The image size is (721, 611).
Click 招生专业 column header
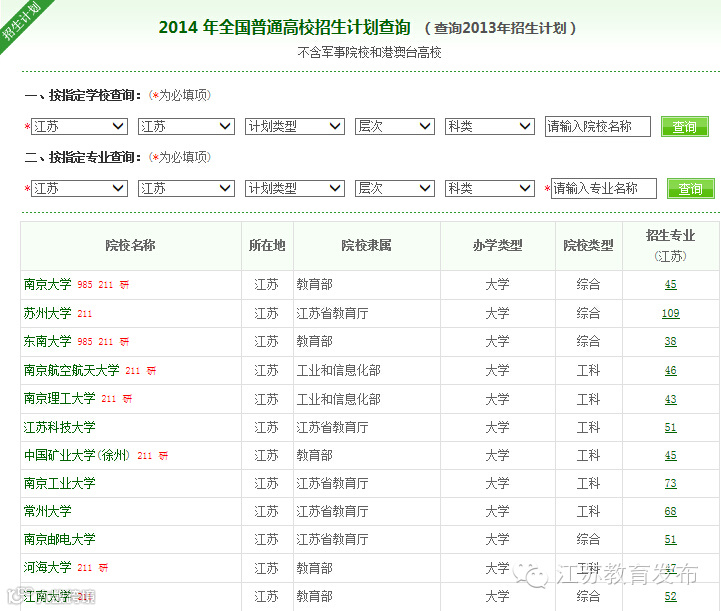[x=670, y=236]
